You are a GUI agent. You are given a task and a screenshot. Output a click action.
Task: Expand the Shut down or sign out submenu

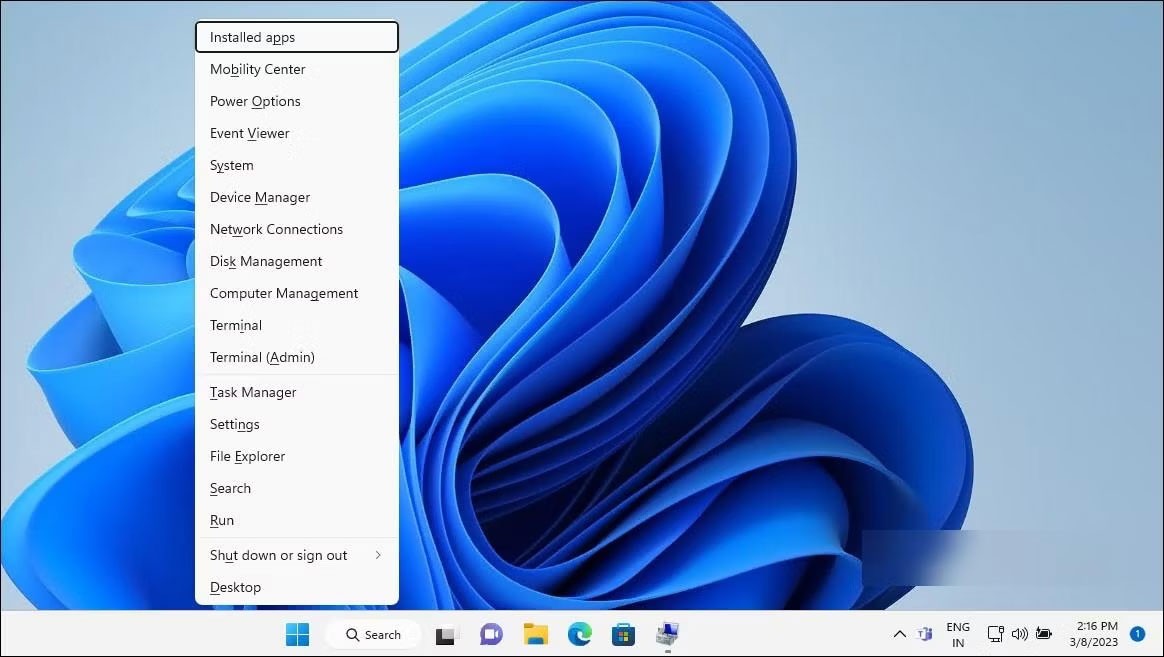pyautogui.click(x=296, y=555)
